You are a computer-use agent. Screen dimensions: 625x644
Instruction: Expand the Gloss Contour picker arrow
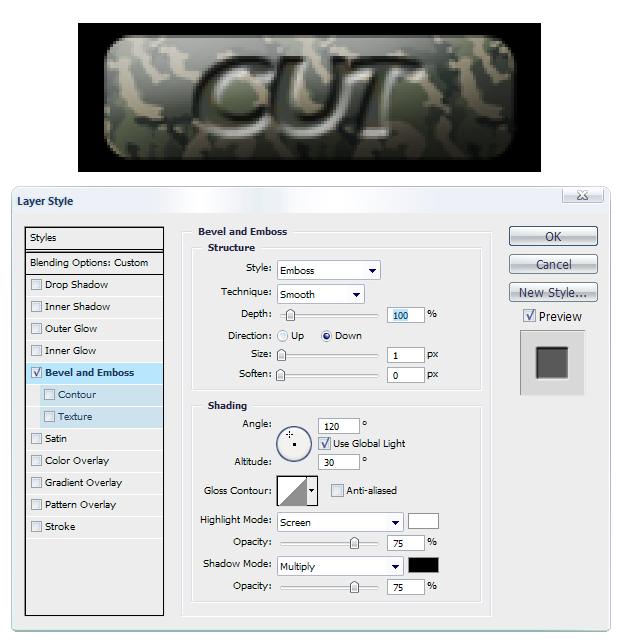[x=312, y=491]
